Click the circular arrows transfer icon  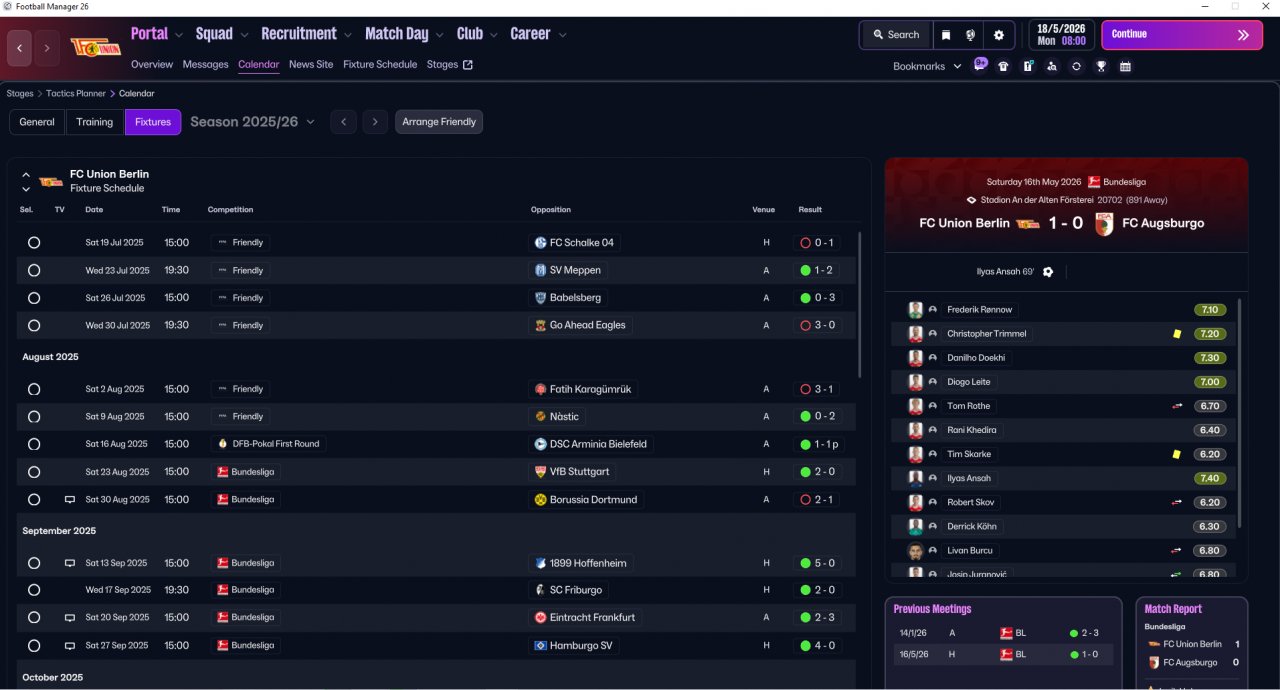point(1076,67)
